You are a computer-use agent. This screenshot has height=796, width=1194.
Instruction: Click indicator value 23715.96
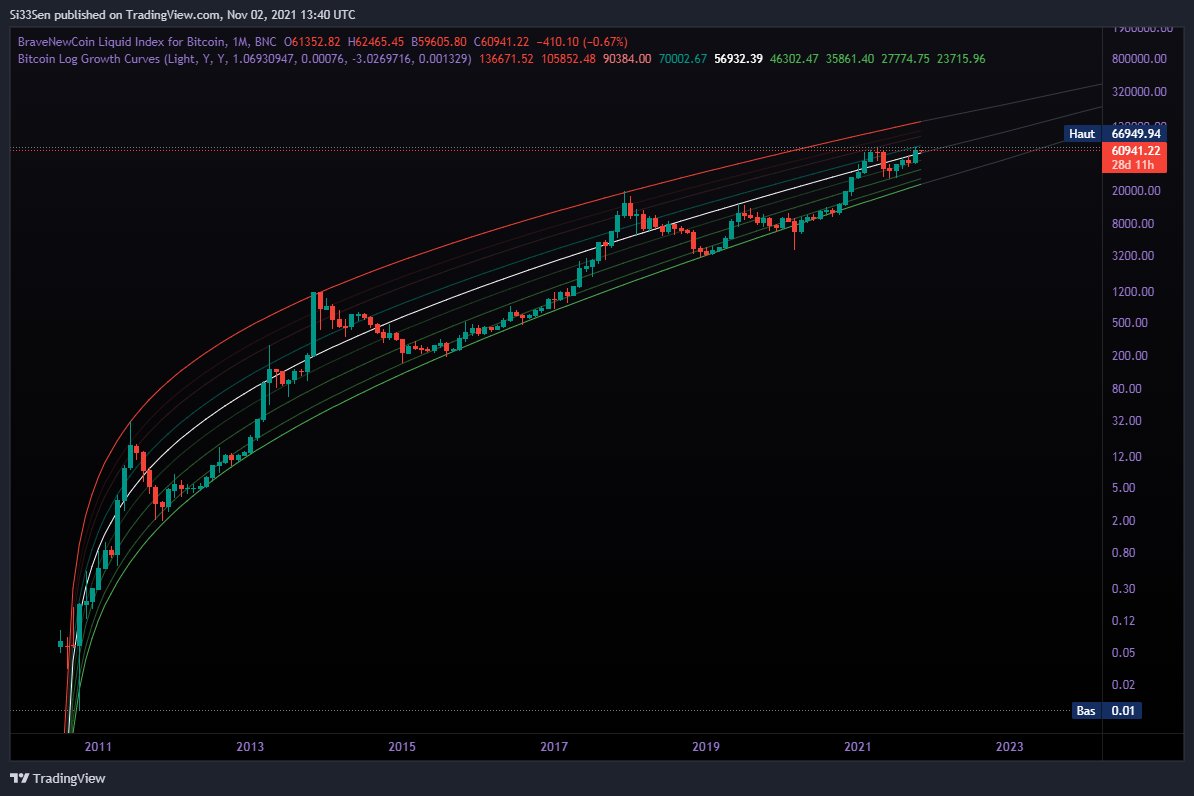pos(961,59)
